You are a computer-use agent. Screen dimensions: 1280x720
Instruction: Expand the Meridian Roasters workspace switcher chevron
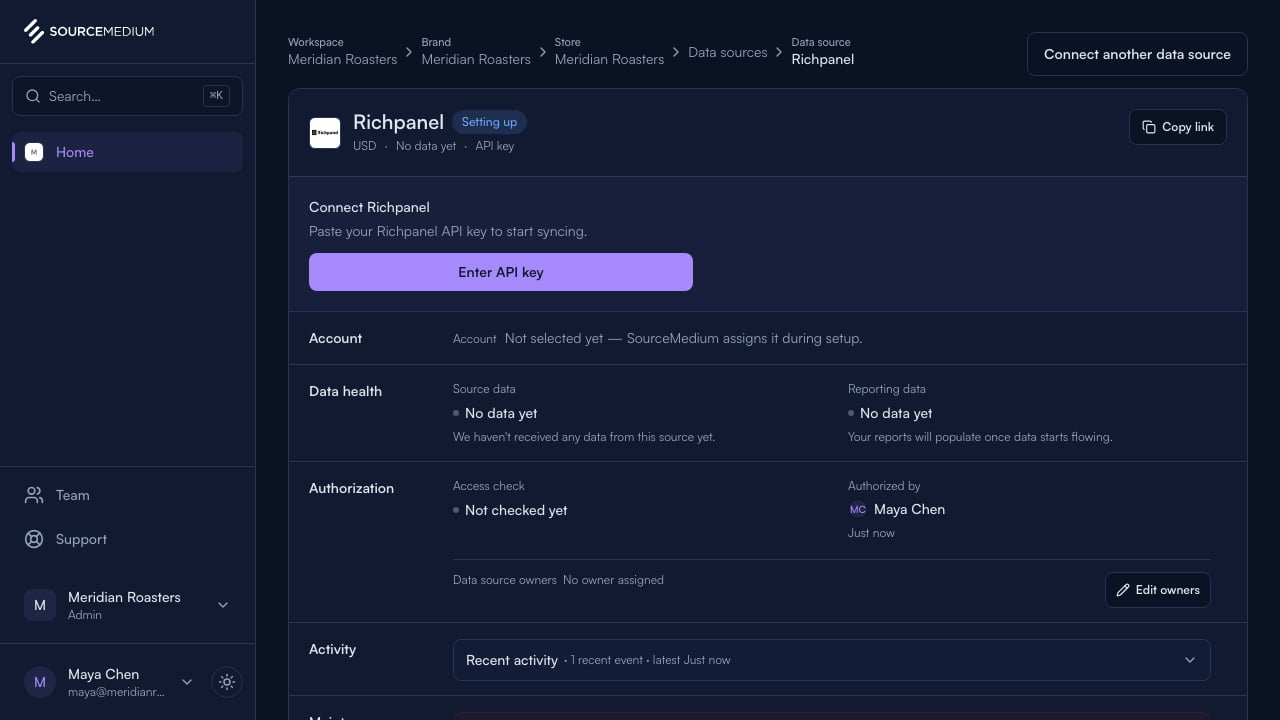[223, 605]
